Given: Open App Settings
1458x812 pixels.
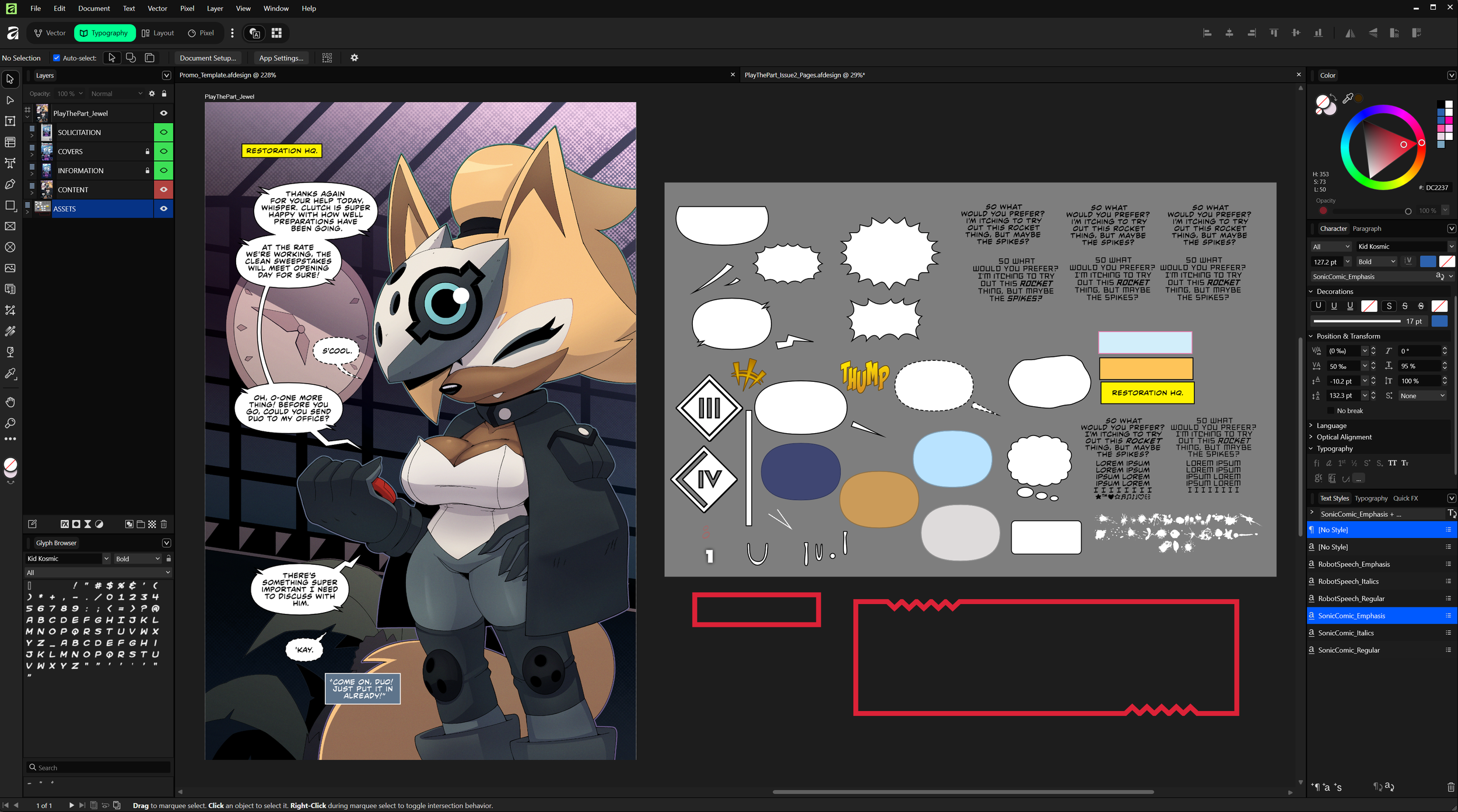Looking at the screenshot, I should pyautogui.click(x=281, y=58).
